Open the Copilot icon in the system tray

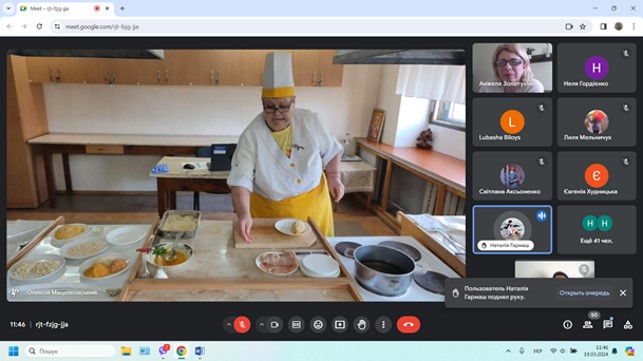pos(630,351)
